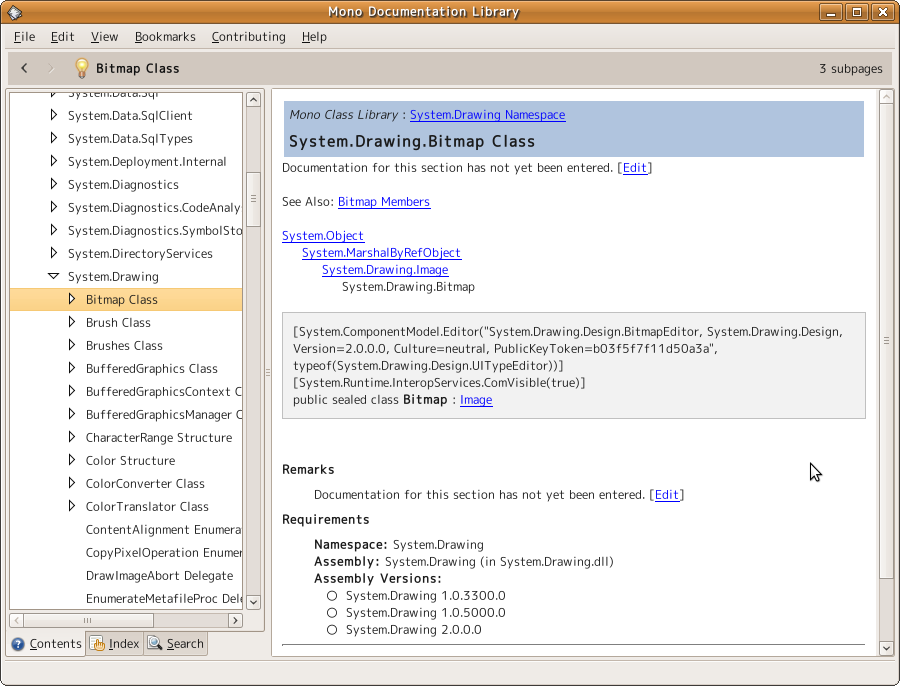Switch to the Search tab

pyautogui.click(x=175, y=644)
